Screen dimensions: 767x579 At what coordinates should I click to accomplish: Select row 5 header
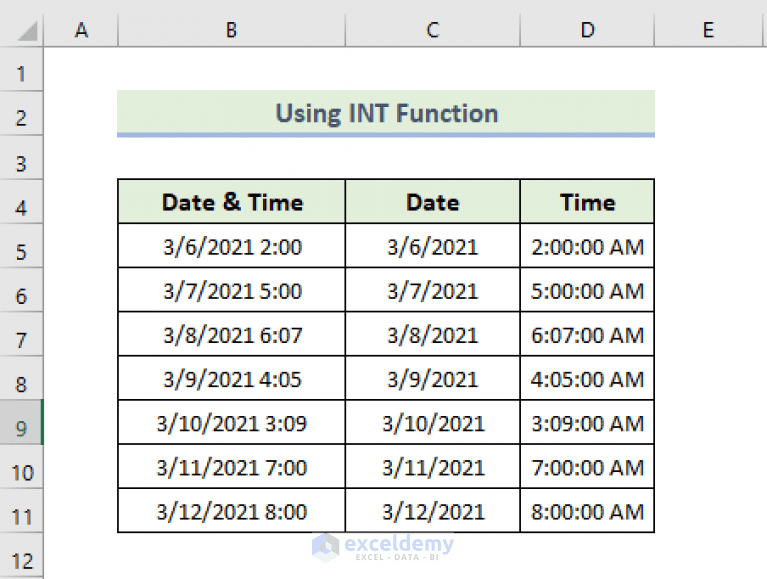click(22, 246)
